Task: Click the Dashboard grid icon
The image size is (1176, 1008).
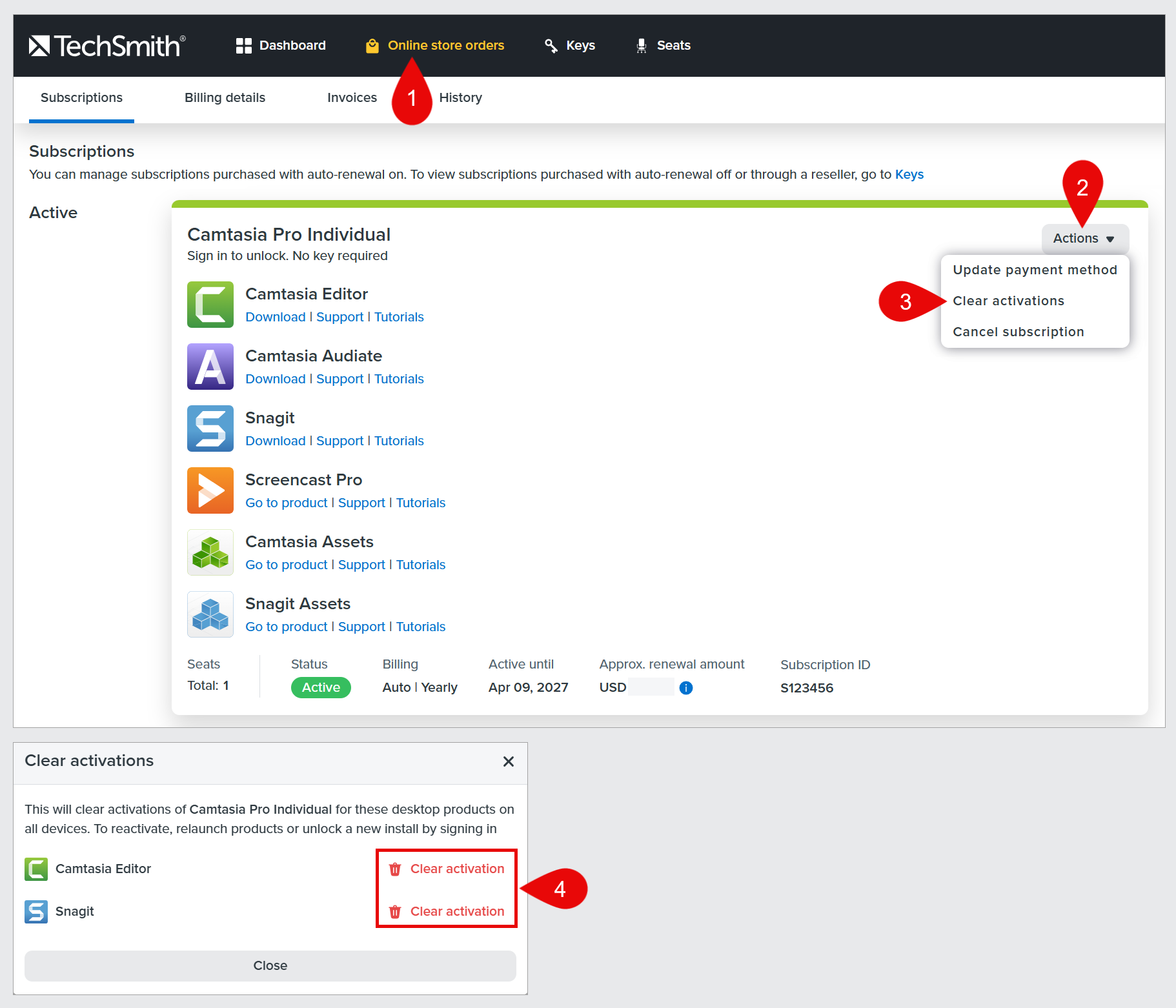Action: [x=243, y=46]
